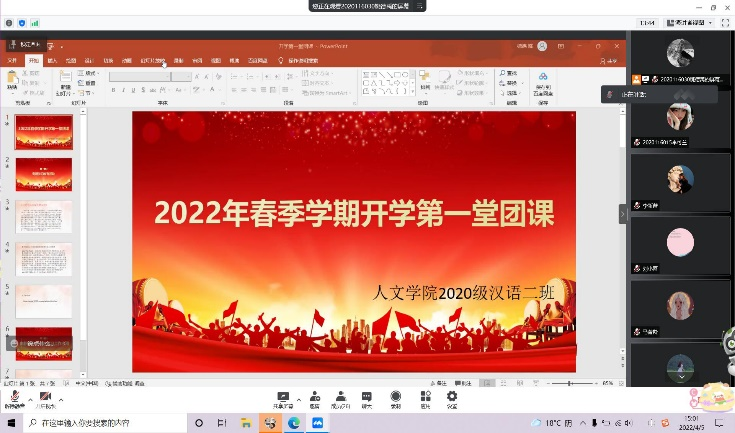The width and height of the screenshot is (735, 433).
Task: Click the record icon in meeting toolbar
Action: [x=395, y=398]
